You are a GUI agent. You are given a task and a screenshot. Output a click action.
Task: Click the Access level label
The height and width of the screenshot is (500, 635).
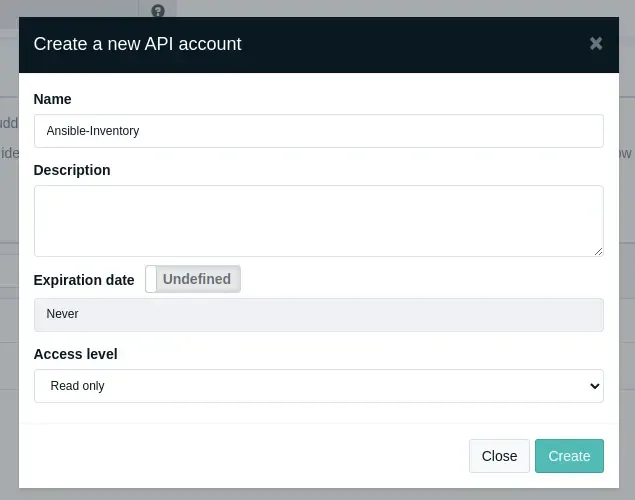coord(76,354)
